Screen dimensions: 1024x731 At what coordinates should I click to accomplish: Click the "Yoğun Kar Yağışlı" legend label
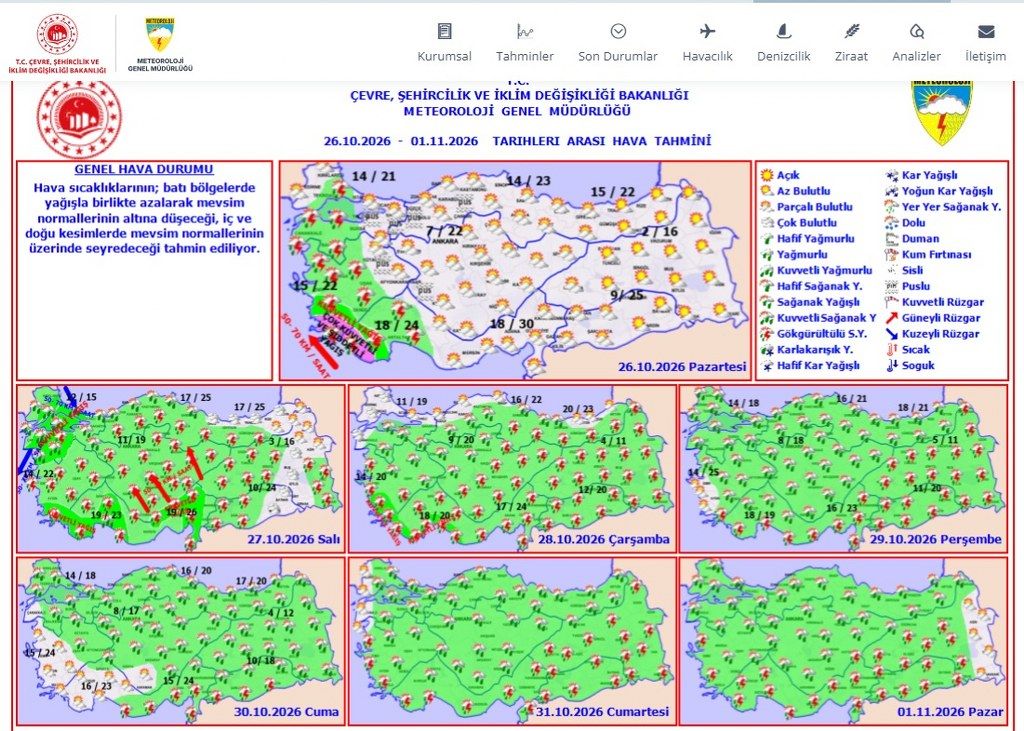[948, 191]
